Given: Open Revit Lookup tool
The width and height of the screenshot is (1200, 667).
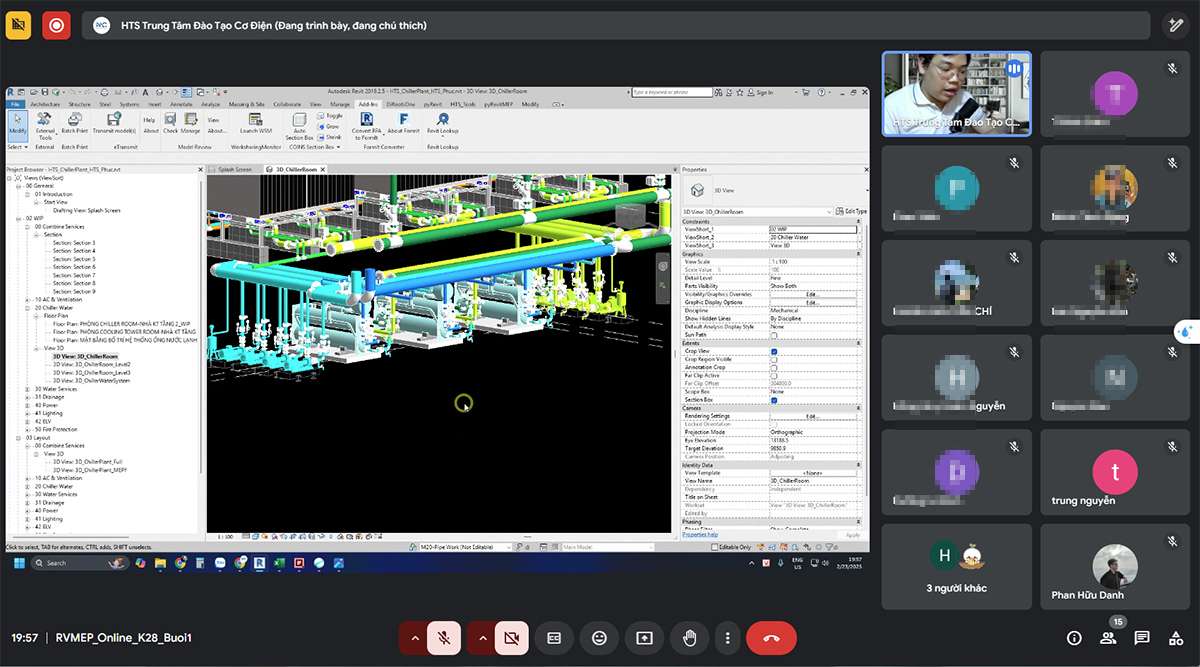Looking at the screenshot, I should coord(443,123).
